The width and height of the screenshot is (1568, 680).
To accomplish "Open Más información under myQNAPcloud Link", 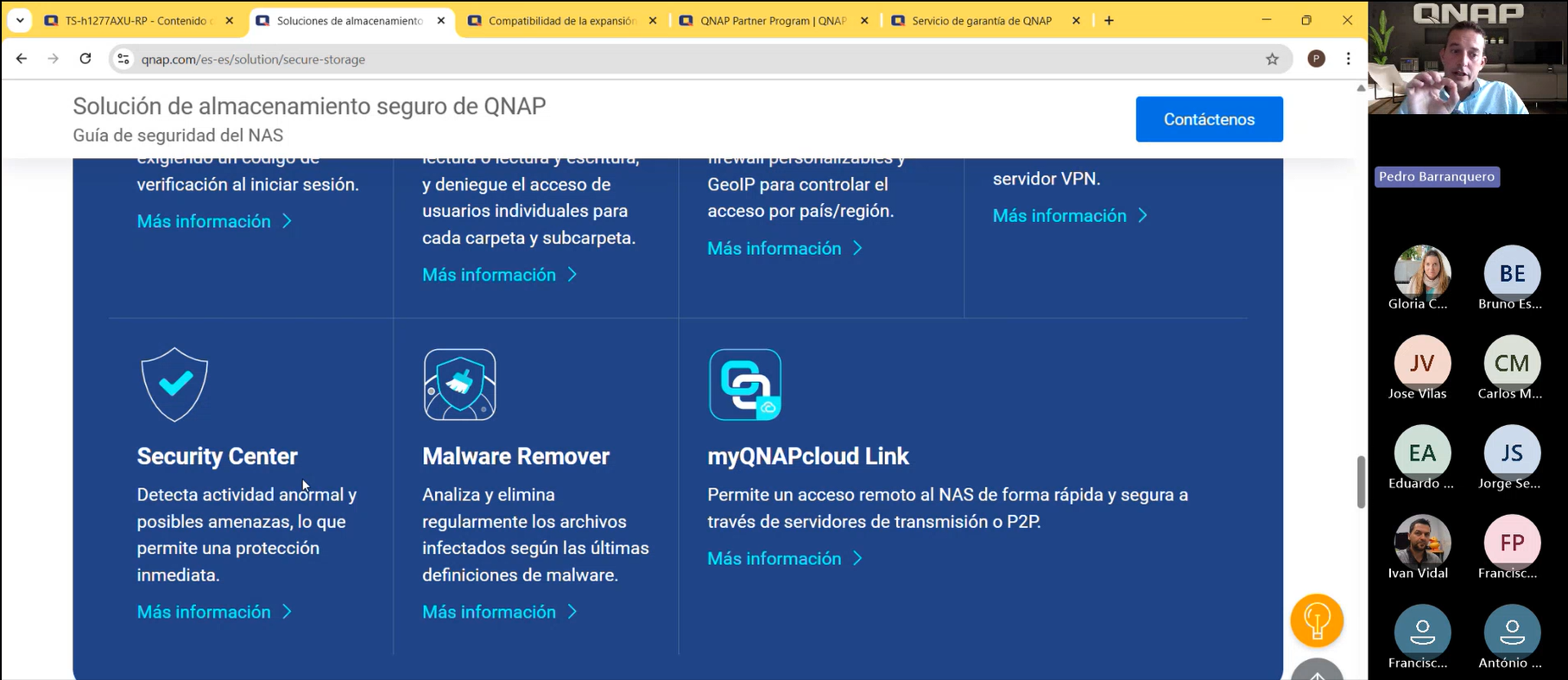I will click(785, 558).
